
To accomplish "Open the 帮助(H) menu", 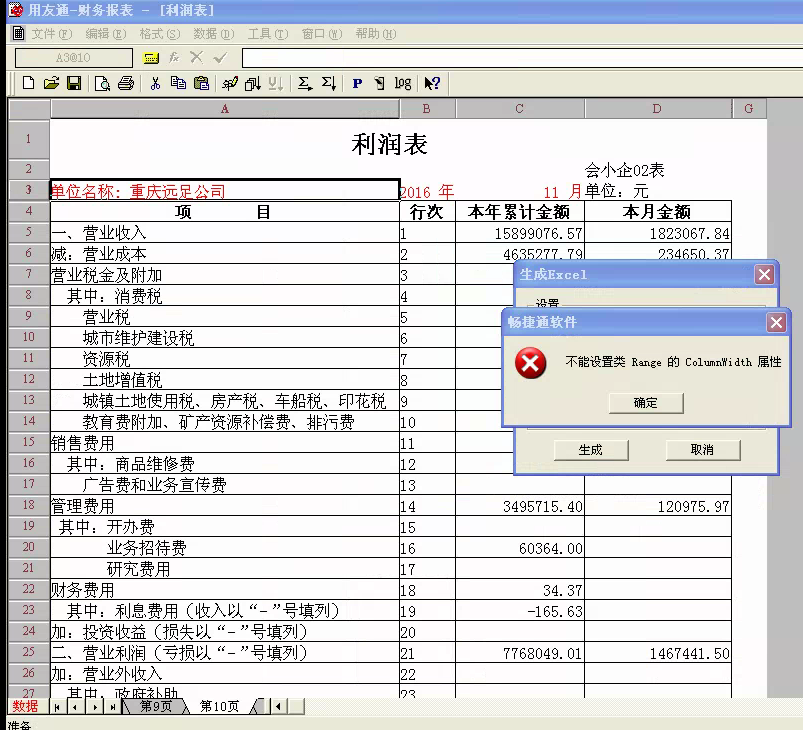I will tap(376, 34).
